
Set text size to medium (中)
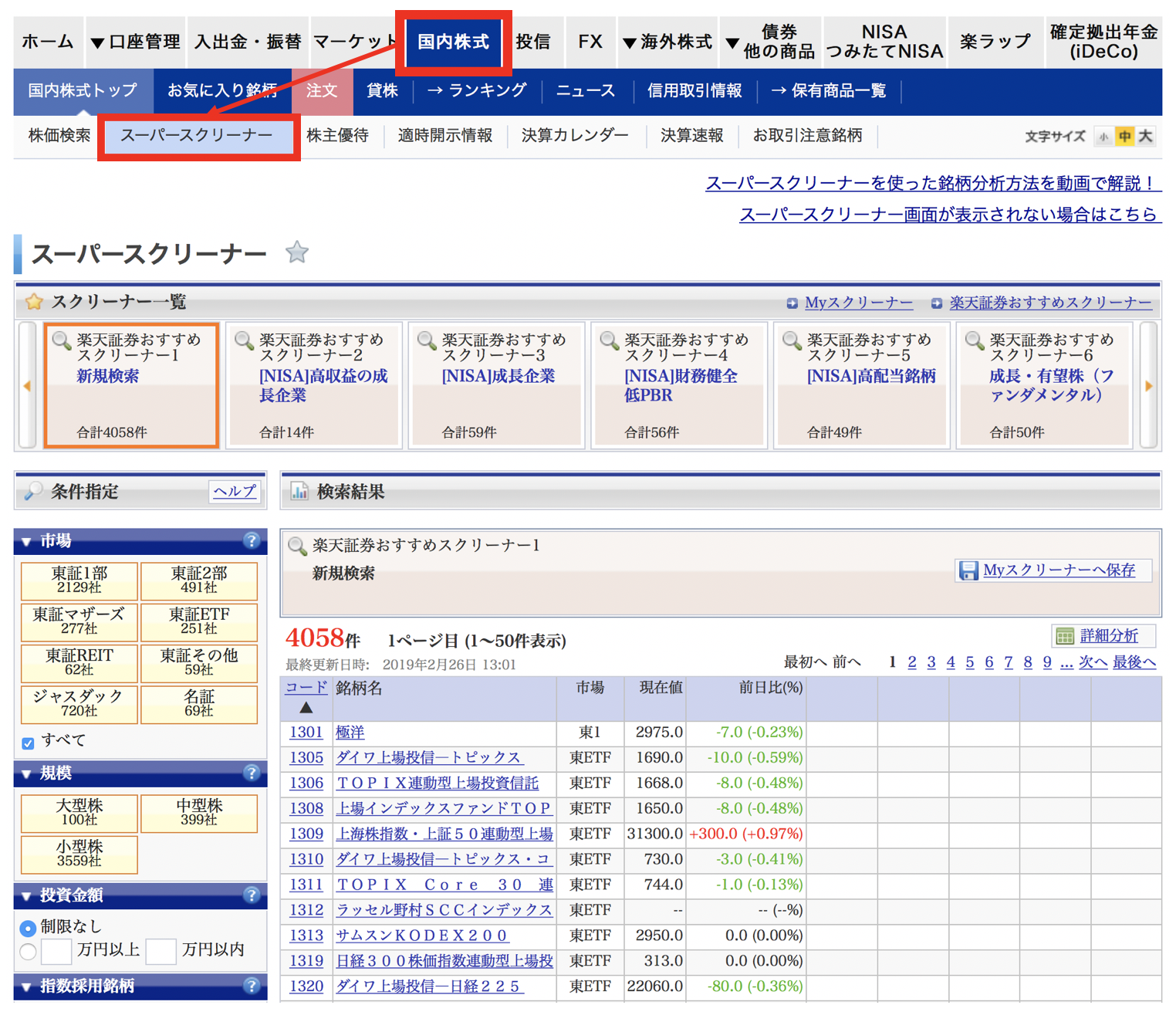point(1125,137)
